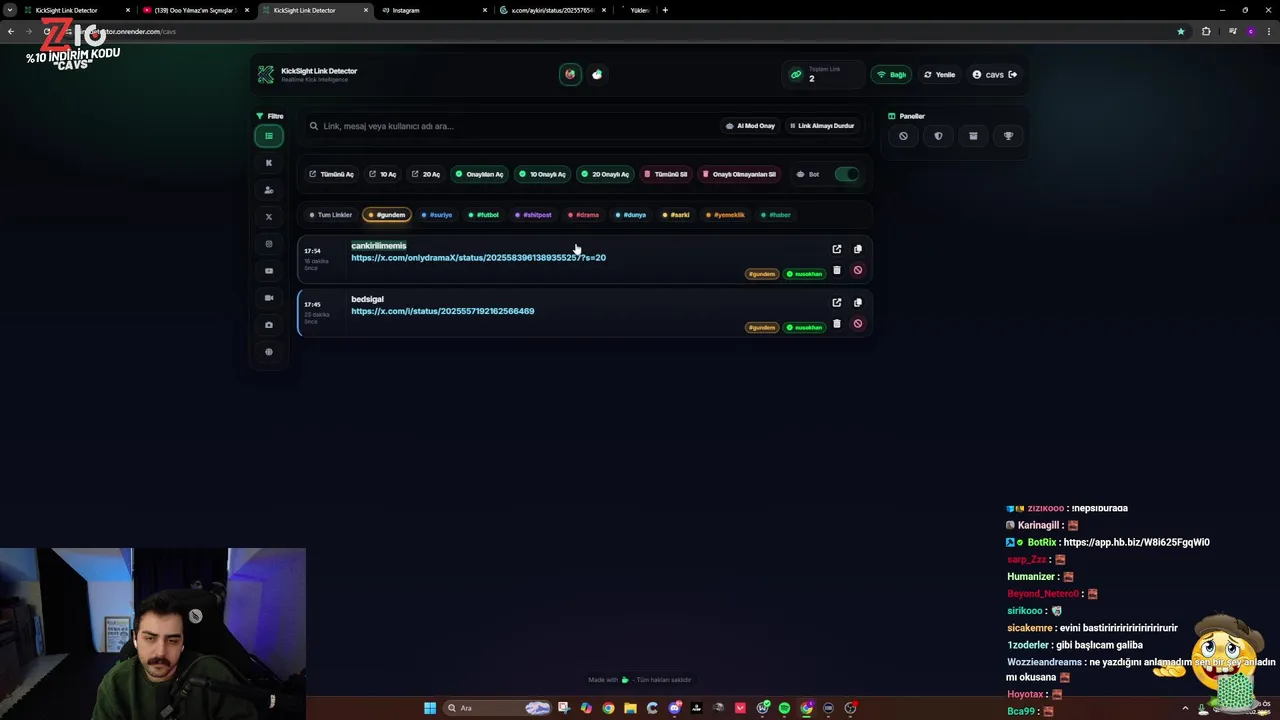Select the Tüm Linkler tag tab
1280x720 pixels.
pos(331,215)
